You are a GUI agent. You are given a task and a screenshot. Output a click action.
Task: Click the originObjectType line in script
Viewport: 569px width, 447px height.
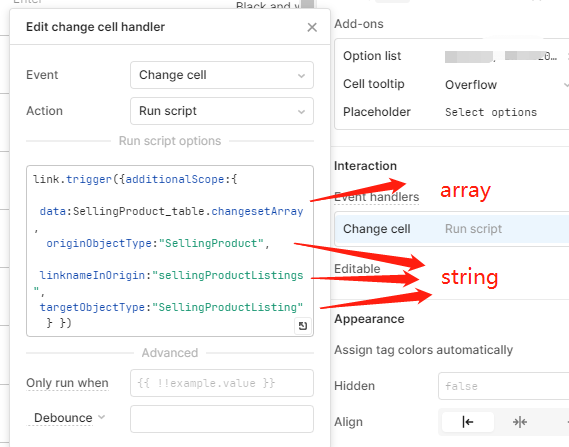158,243
